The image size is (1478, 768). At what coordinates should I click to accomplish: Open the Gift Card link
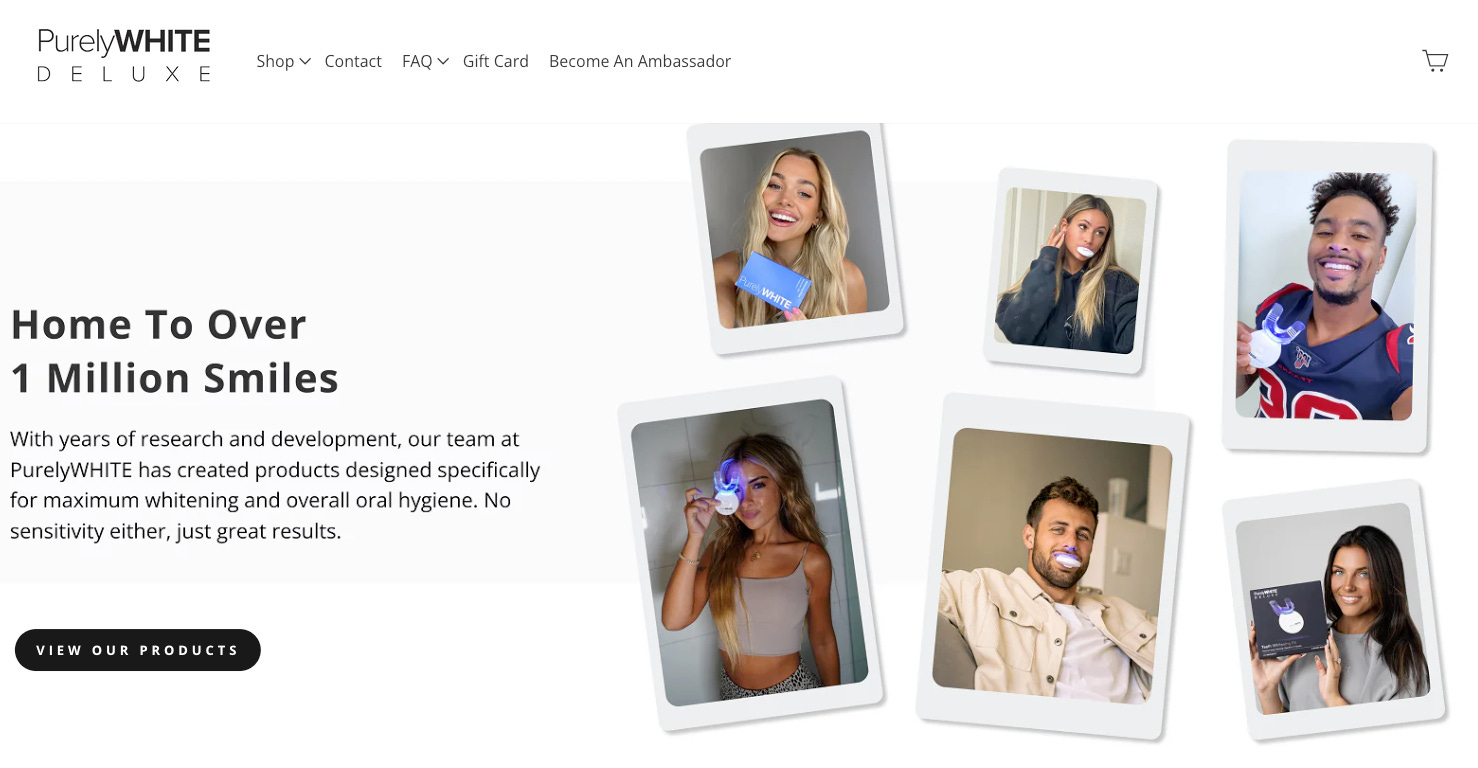[x=495, y=62]
